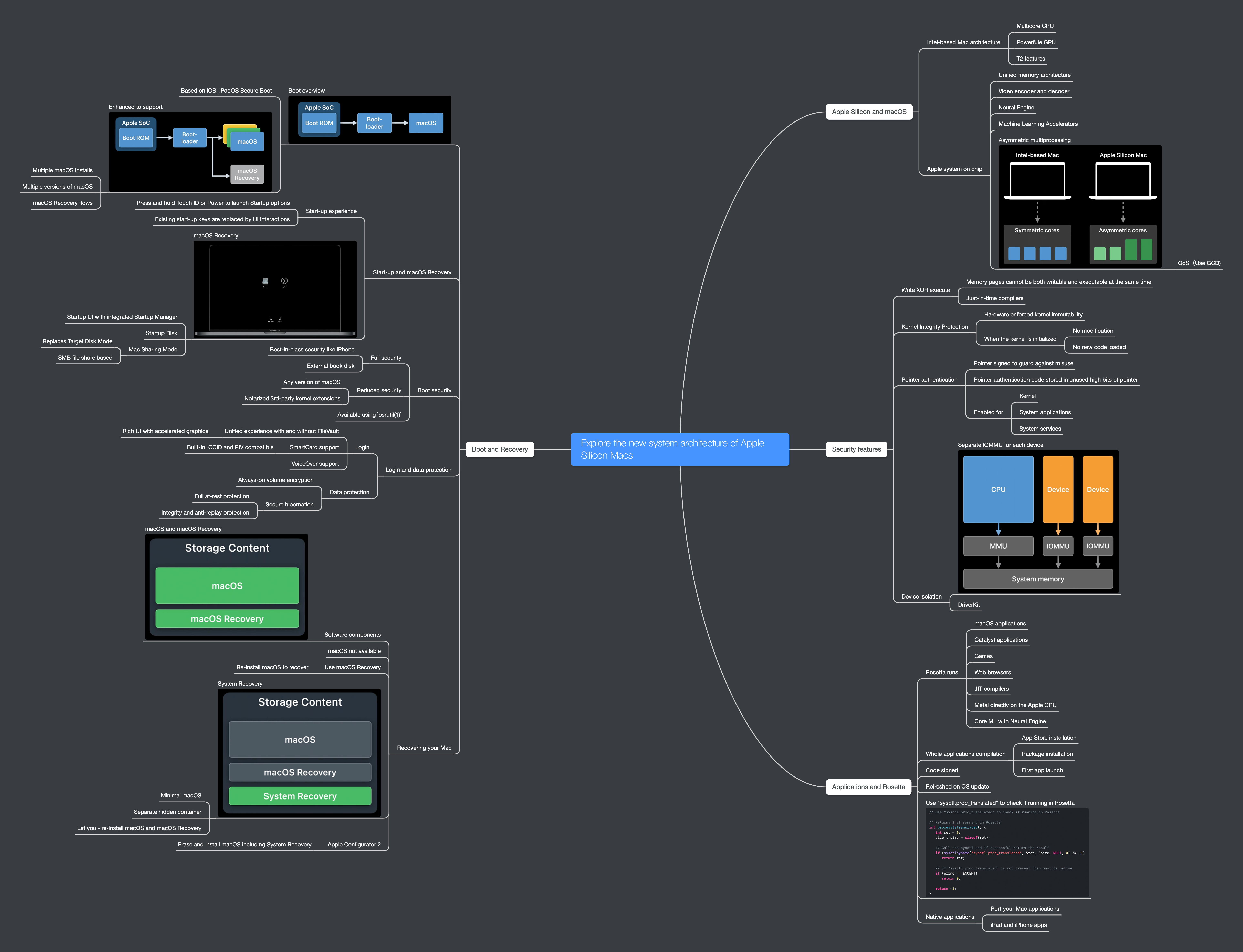The height and width of the screenshot is (952, 1243).
Task: Click 'Device isolation' topic
Action: [x=922, y=597]
